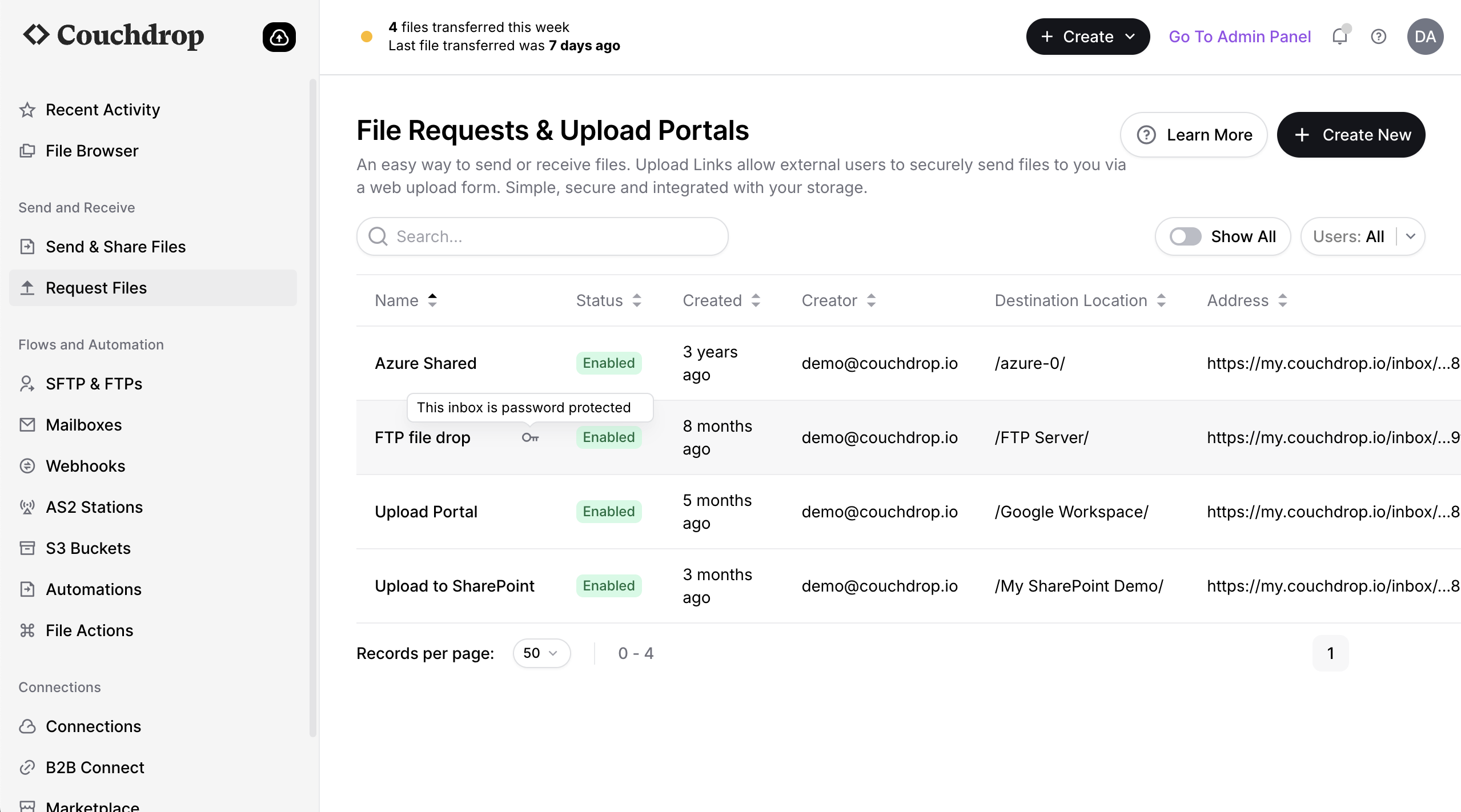This screenshot has width=1461, height=812.
Task: Click the key icon on FTP file drop
Action: pos(530,437)
